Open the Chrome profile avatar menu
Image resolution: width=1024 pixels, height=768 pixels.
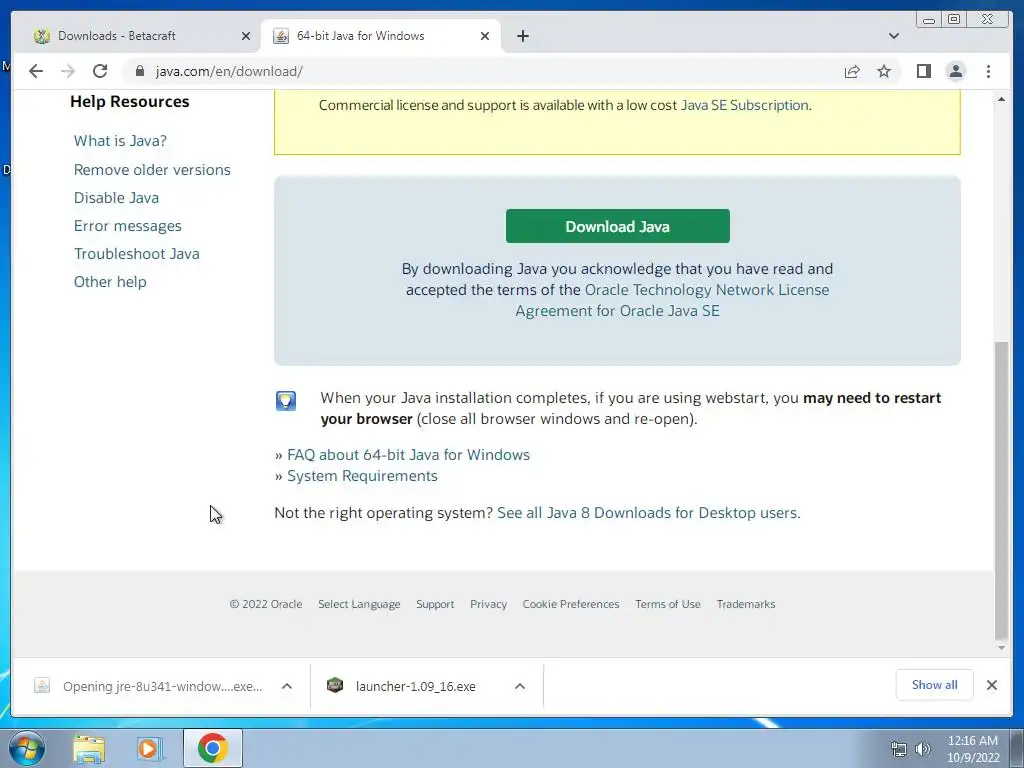point(955,71)
